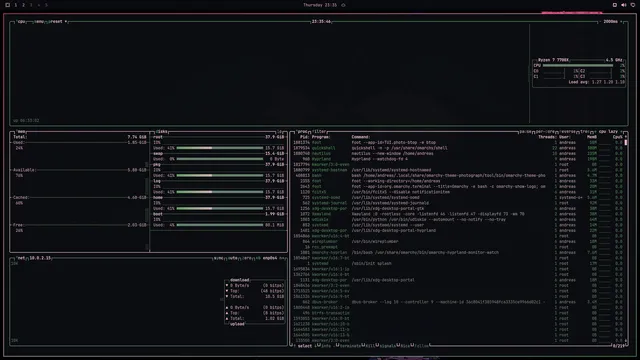Select the systemd-journald process row
Image resolution: width=640 pixels, height=360 pixels.
pyautogui.click(x=458, y=203)
